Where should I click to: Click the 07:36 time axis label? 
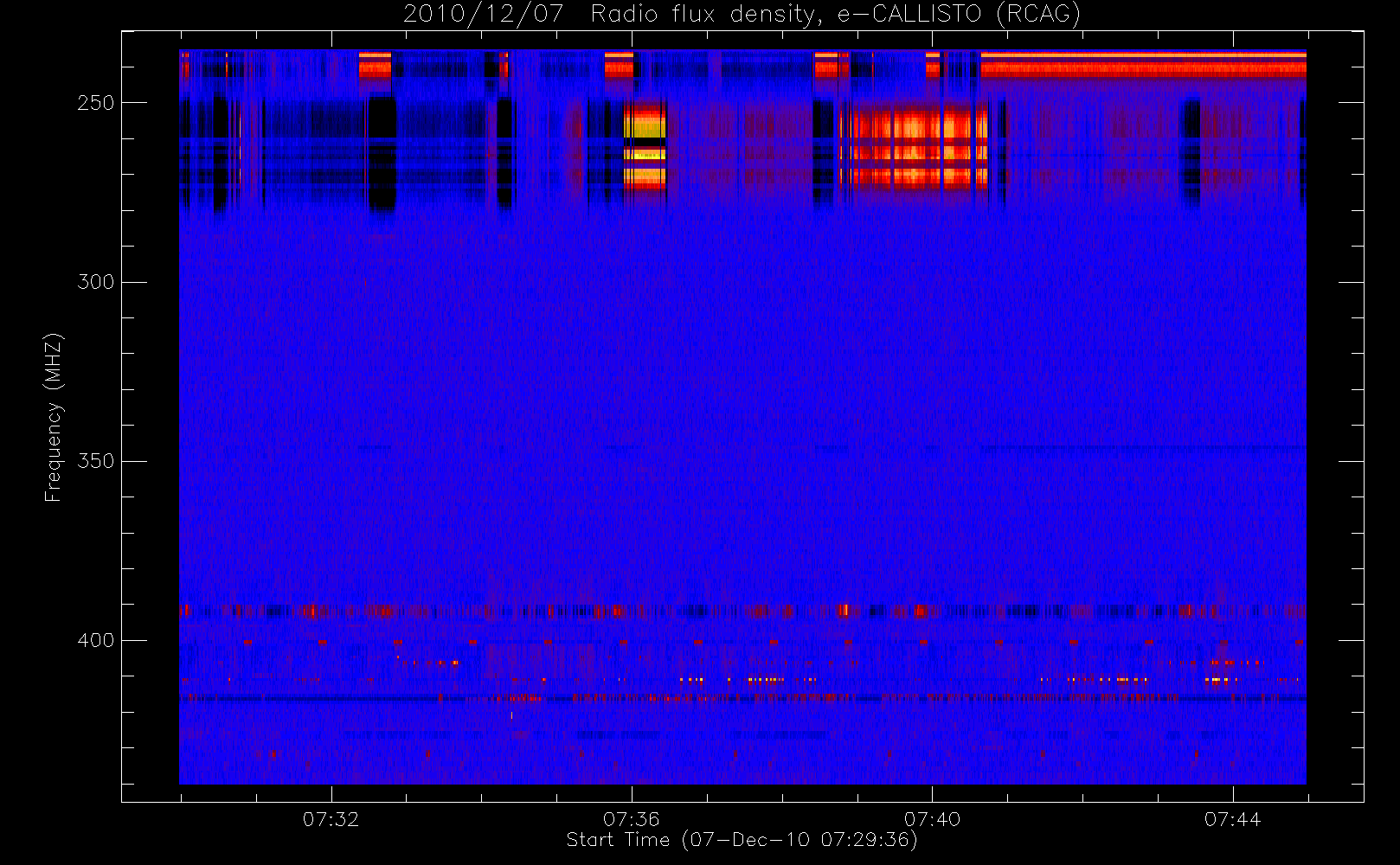tap(632, 819)
